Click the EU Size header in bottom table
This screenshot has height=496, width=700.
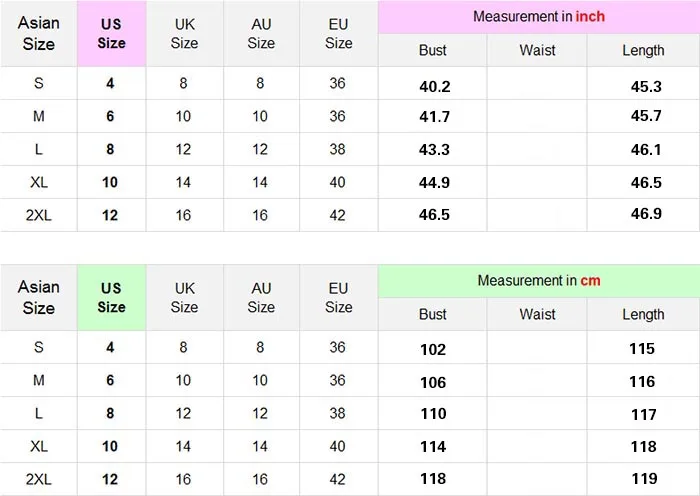point(338,297)
